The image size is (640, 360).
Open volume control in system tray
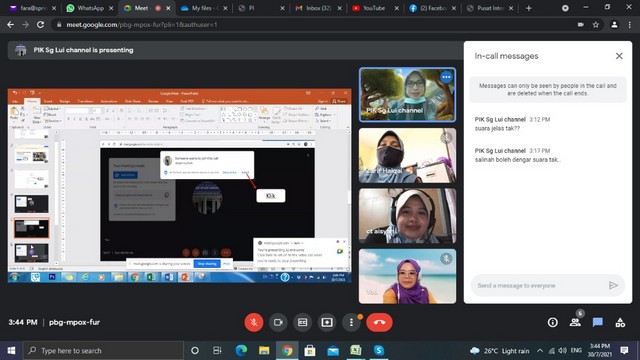562,351
